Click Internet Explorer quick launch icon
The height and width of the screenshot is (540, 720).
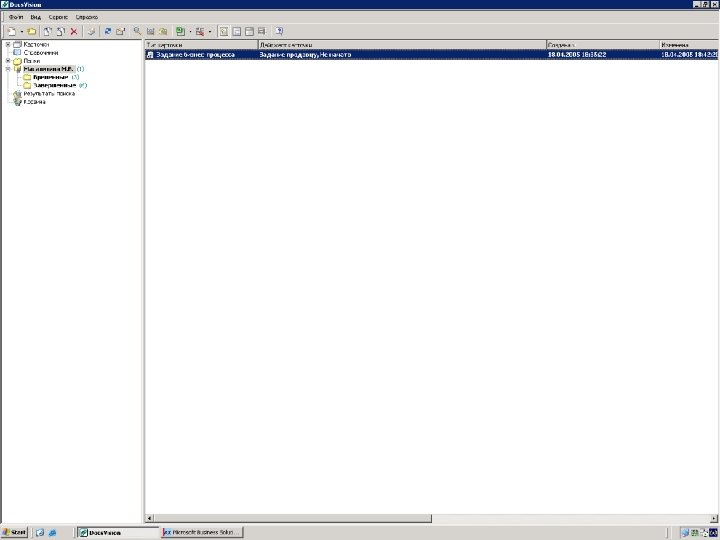pos(52,533)
